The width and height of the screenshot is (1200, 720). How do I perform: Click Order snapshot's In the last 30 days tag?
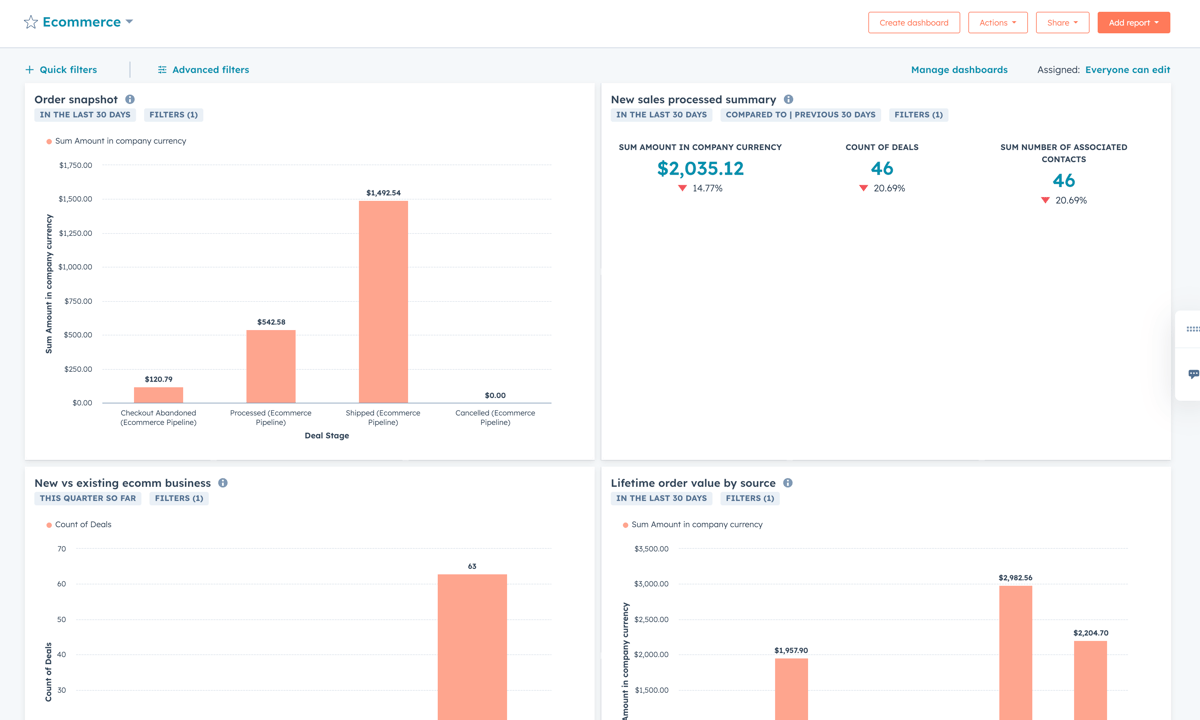pyautogui.click(x=85, y=115)
